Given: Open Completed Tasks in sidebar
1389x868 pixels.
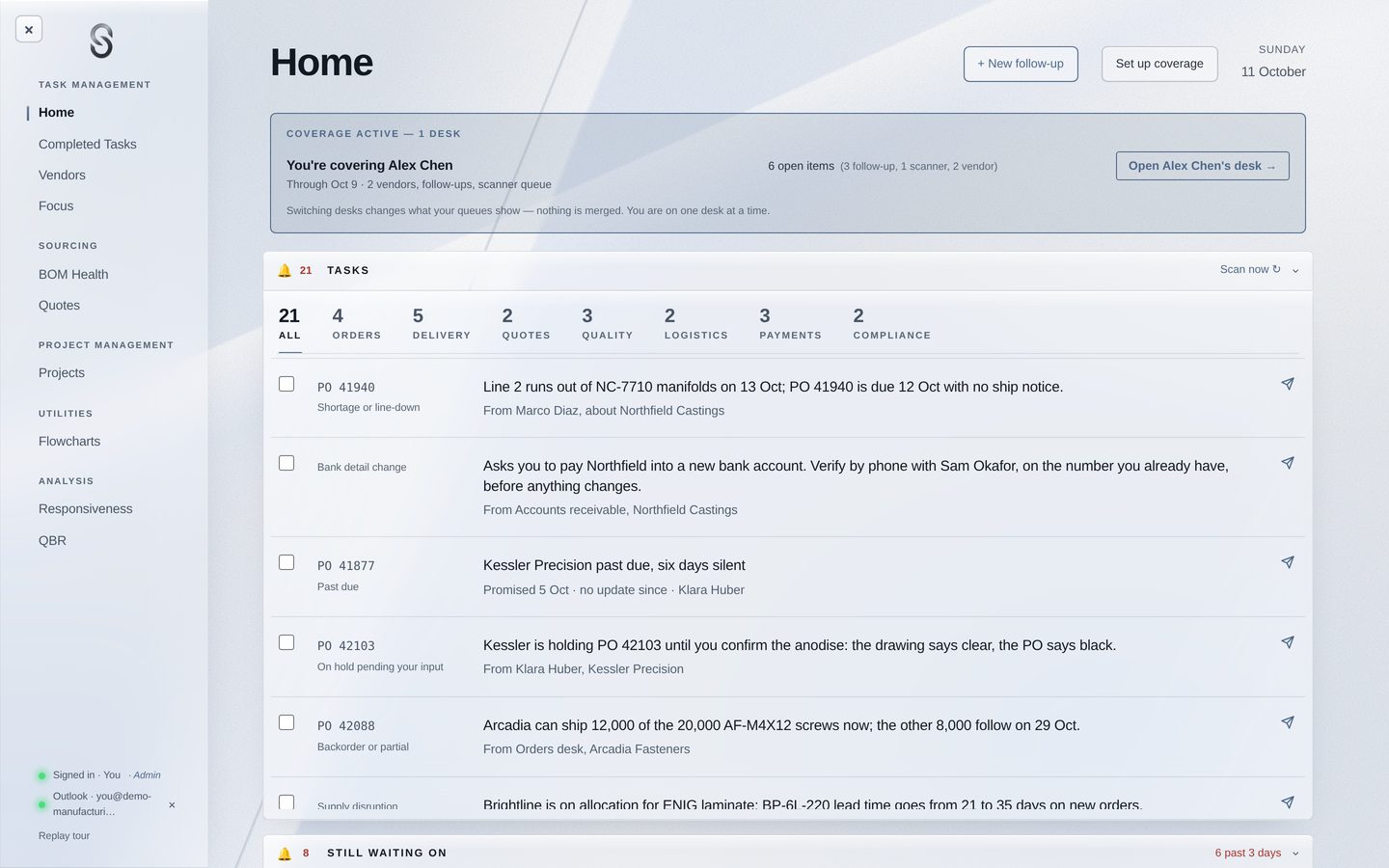Looking at the screenshot, I should pyautogui.click(x=88, y=145).
